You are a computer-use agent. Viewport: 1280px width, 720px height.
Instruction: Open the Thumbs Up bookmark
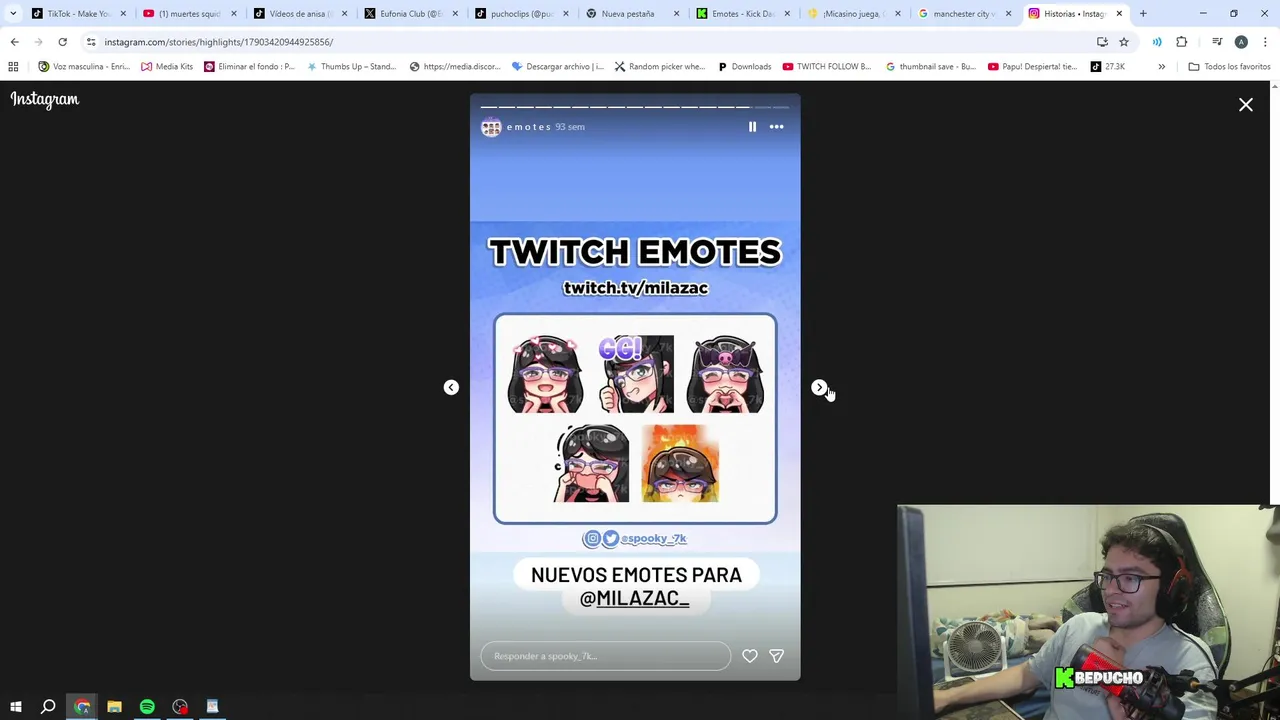[351, 67]
